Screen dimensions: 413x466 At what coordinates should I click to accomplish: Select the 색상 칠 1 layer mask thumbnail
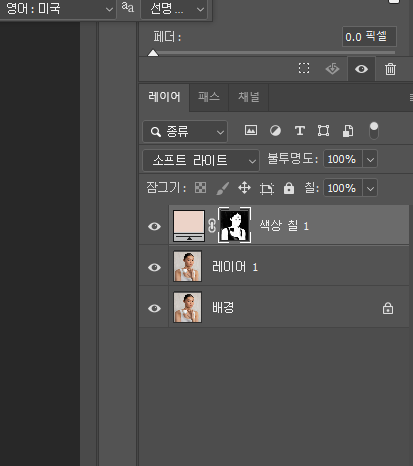[x=234, y=225]
